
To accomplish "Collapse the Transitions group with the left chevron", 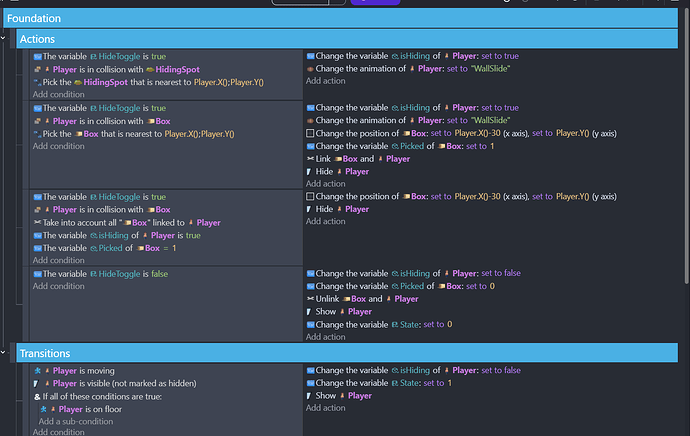I will click(x=11, y=353).
